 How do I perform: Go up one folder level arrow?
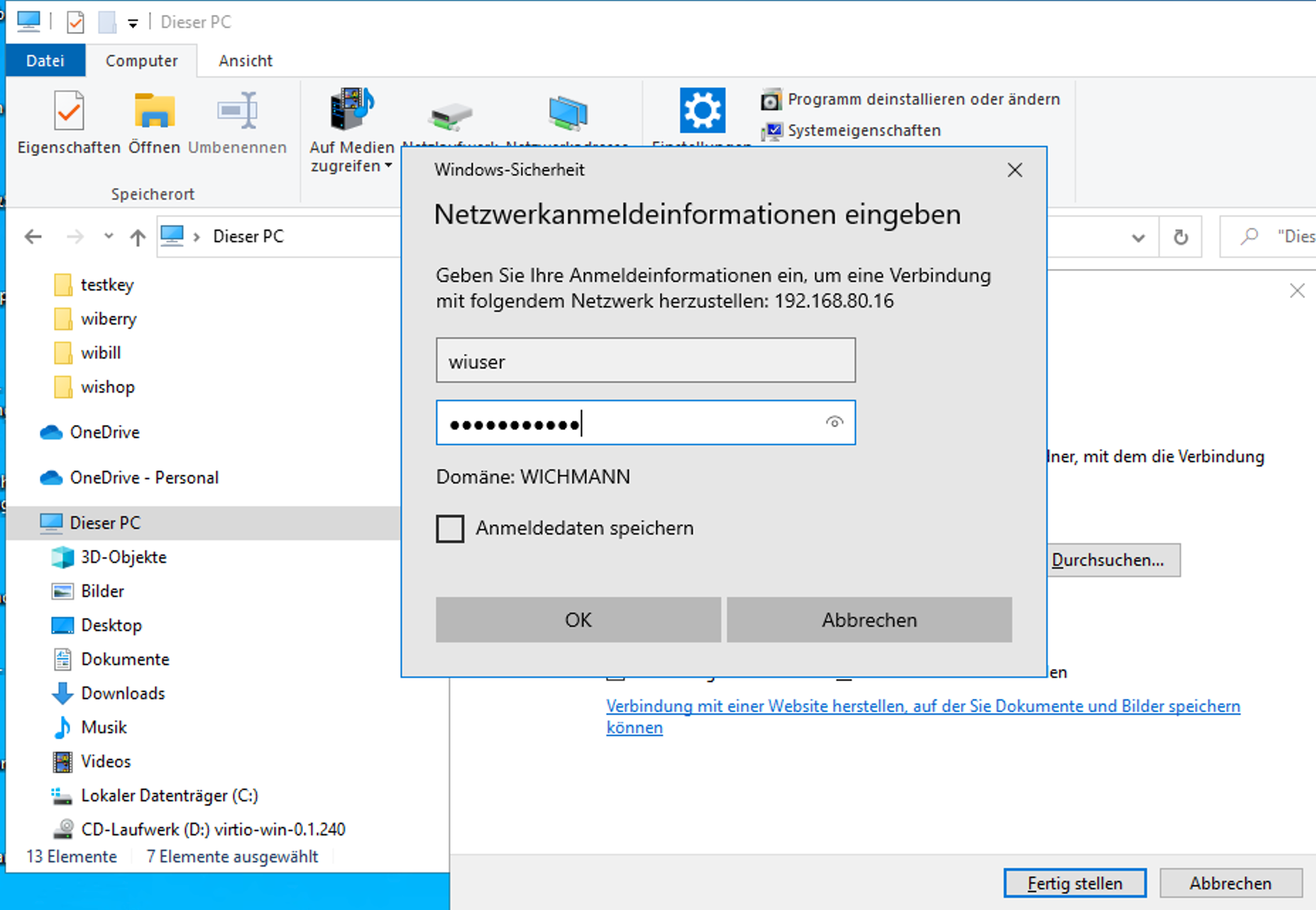138,237
